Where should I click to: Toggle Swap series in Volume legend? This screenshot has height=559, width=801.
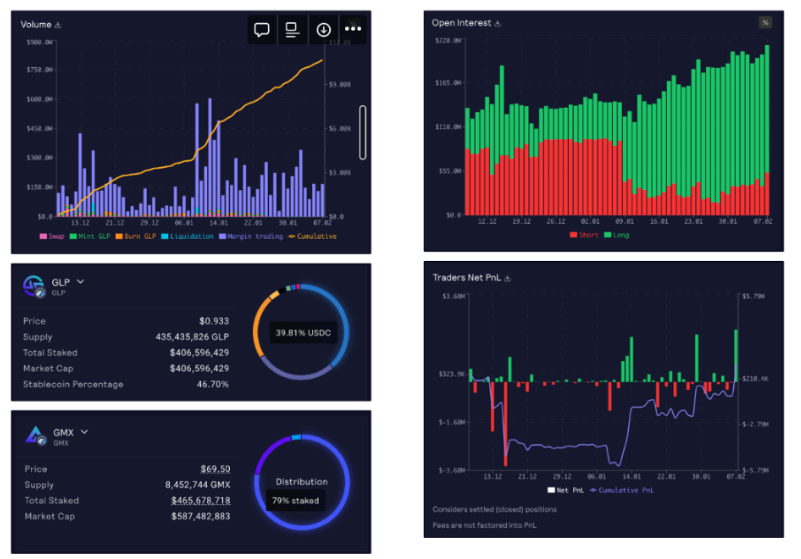(52, 236)
